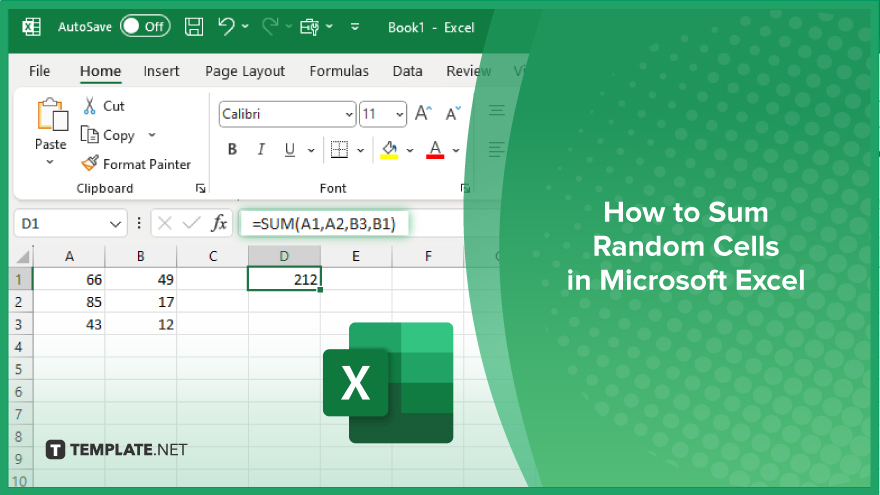Click the Format Painter brush
The image size is (880, 495).
coord(136,164)
